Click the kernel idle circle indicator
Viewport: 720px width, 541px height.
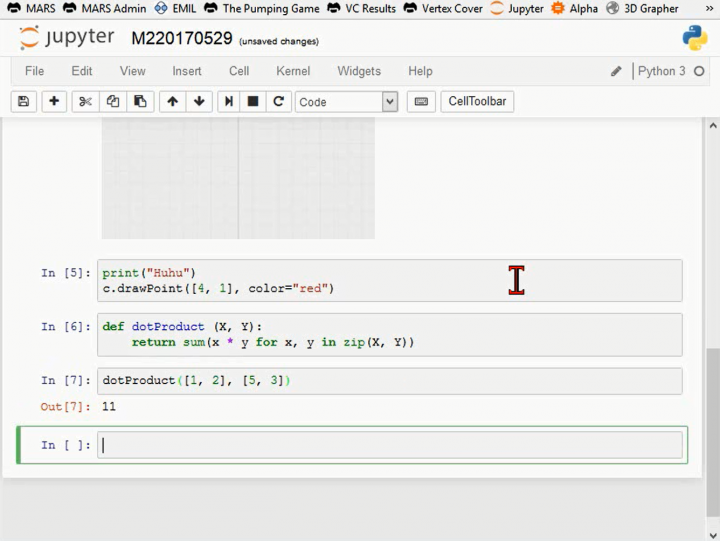point(699,71)
